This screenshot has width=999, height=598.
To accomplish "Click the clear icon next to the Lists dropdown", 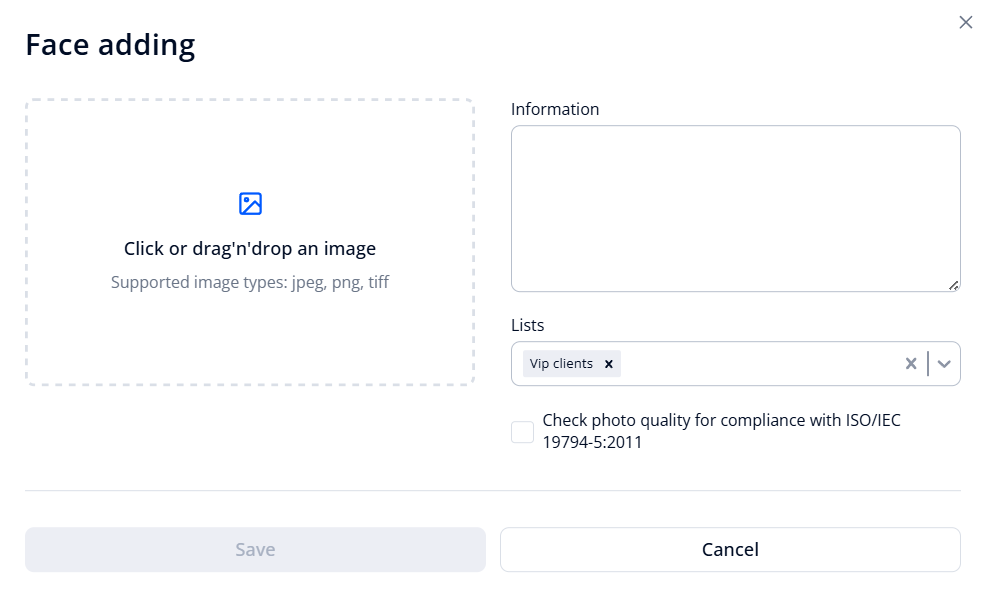I will [910, 363].
